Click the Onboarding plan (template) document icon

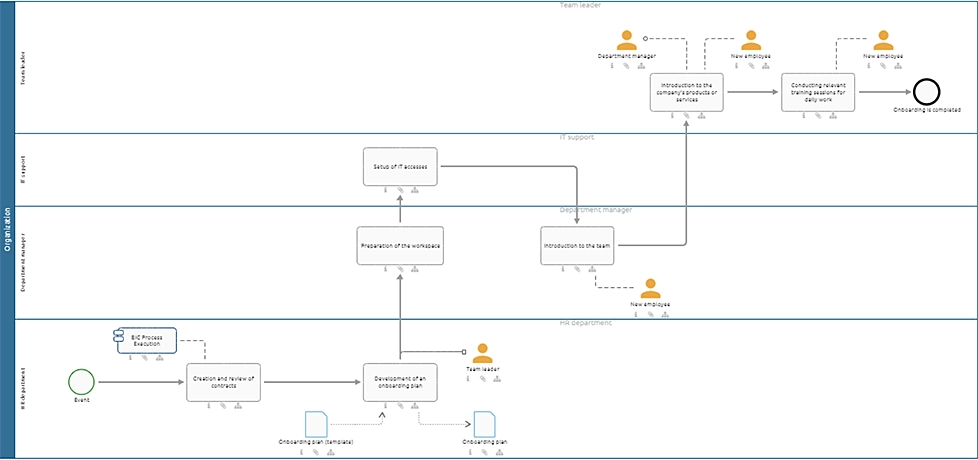pyautogui.click(x=316, y=424)
